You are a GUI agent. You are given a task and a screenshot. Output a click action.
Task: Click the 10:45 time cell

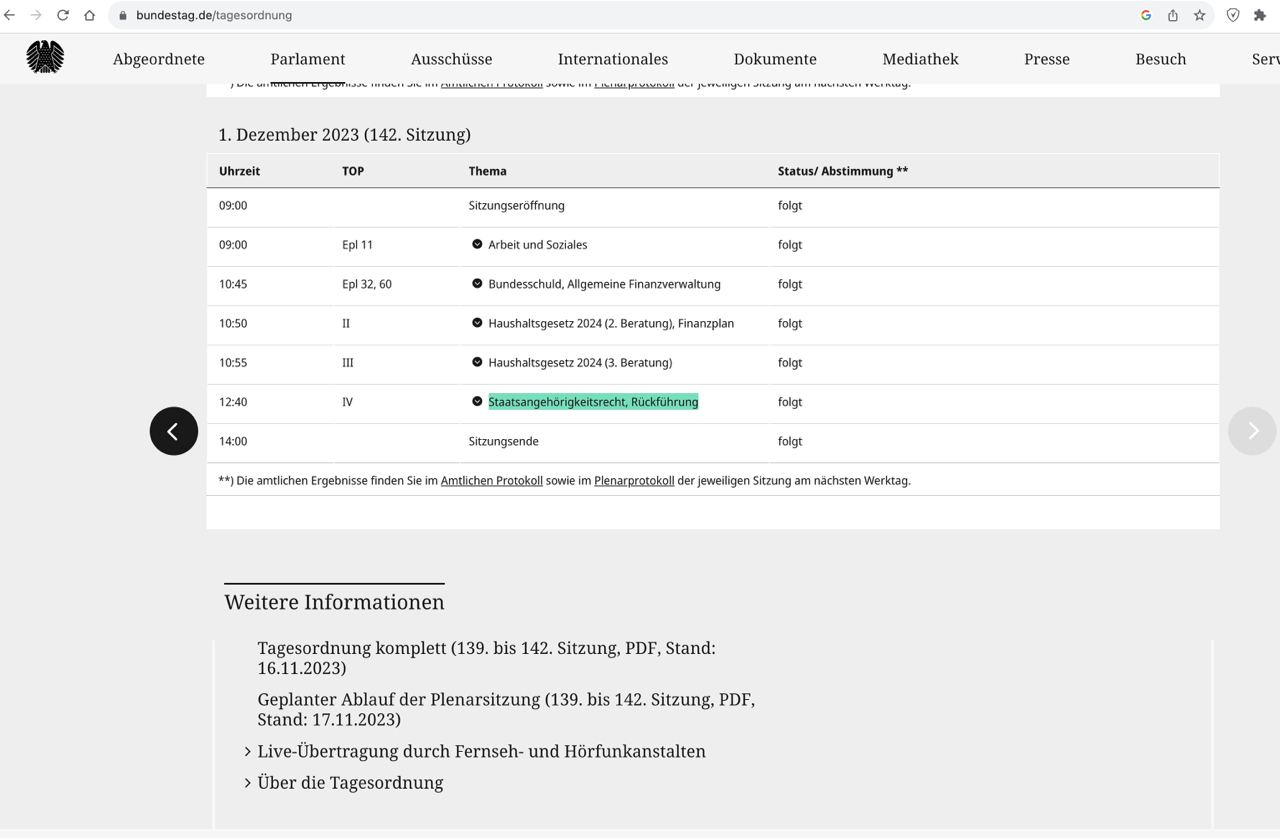pyautogui.click(x=233, y=284)
